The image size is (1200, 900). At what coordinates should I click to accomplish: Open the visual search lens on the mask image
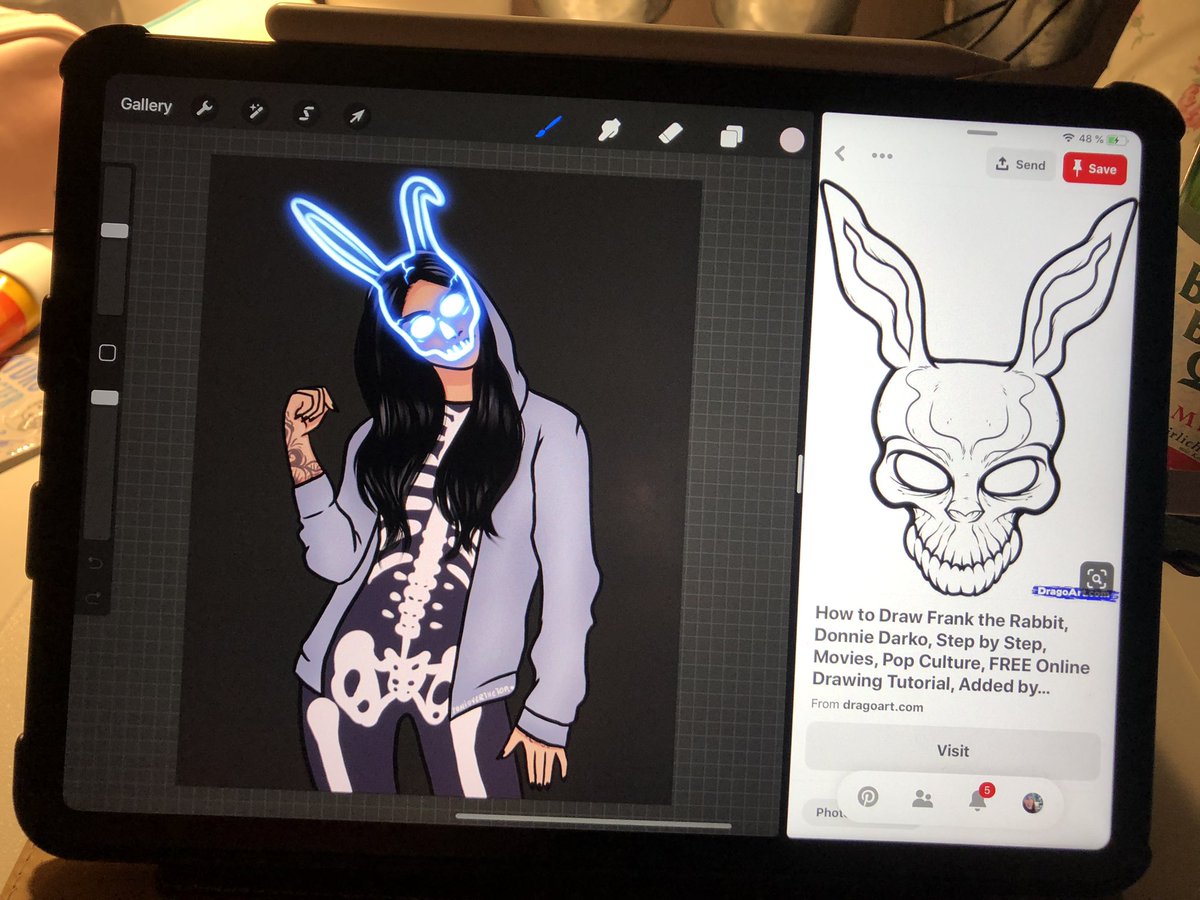click(x=1099, y=578)
